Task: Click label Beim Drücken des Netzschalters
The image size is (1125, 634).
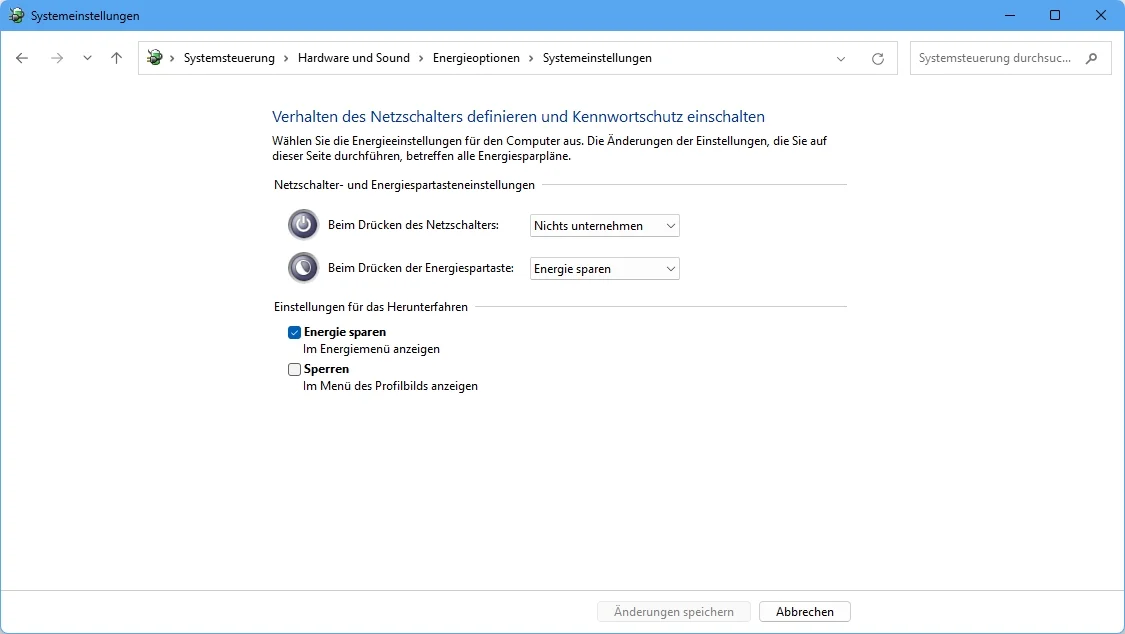Action: click(x=413, y=225)
